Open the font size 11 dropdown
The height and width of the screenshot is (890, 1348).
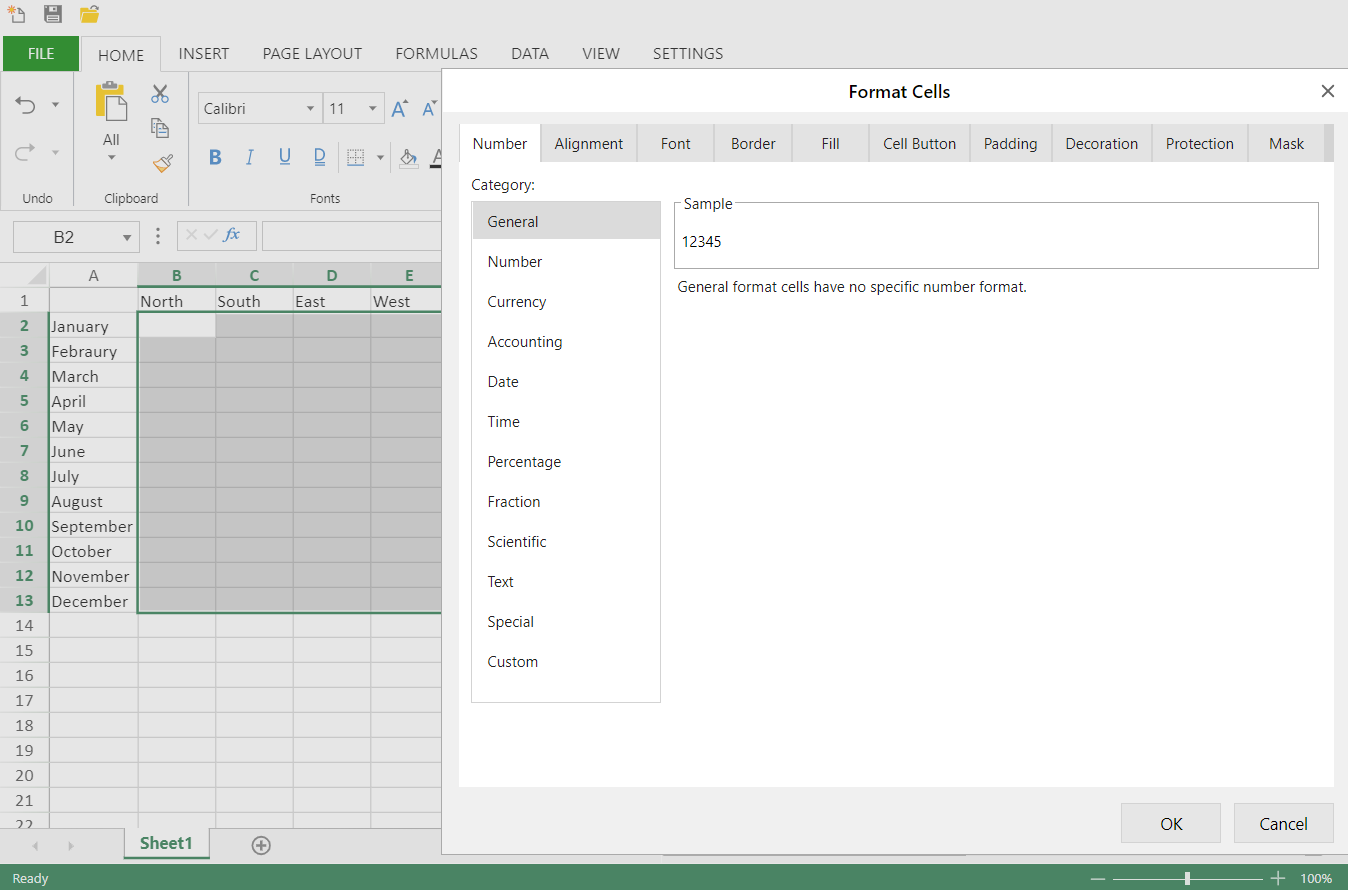(x=373, y=109)
